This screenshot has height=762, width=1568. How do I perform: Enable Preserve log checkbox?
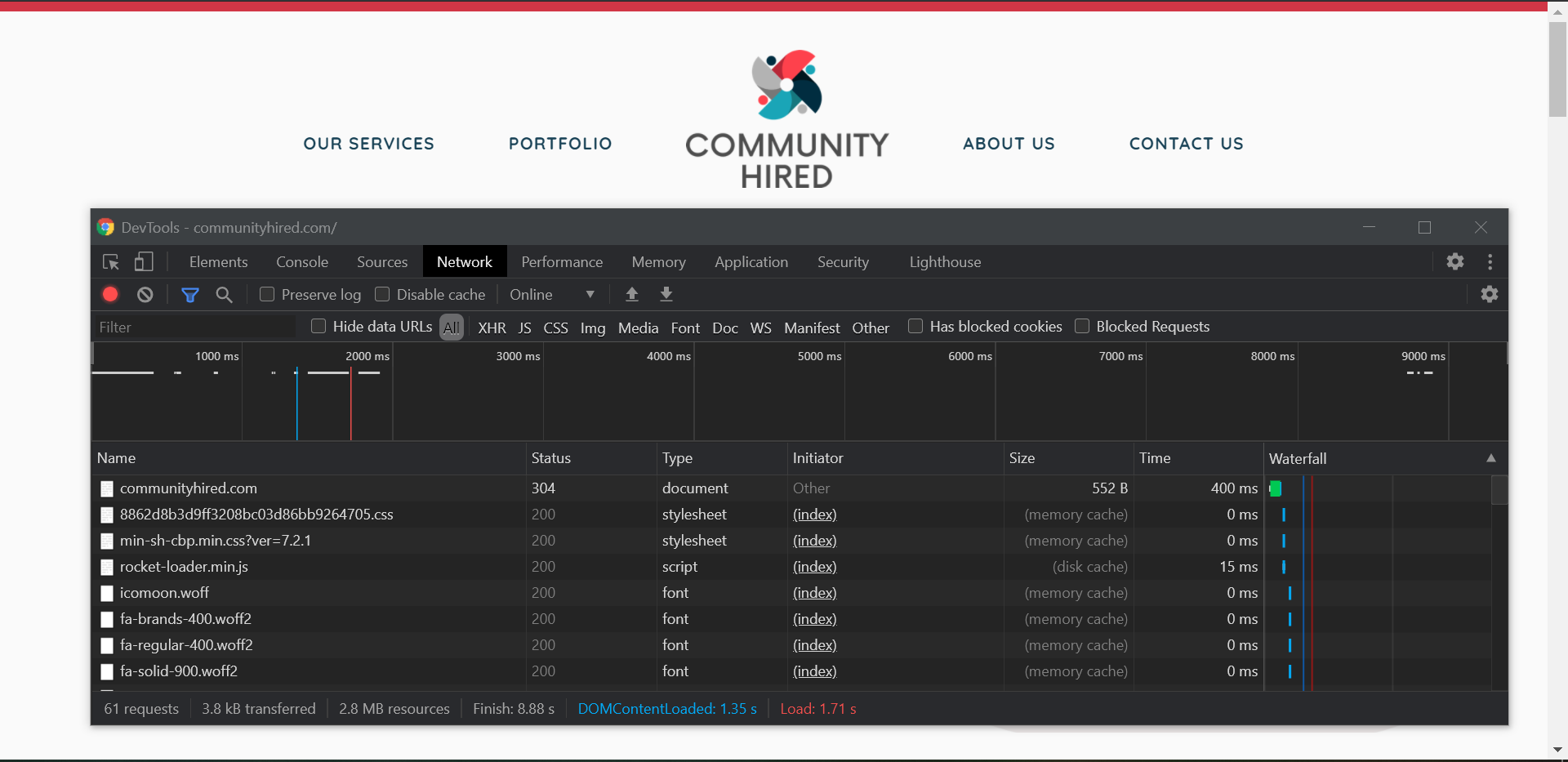click(267, 294)
